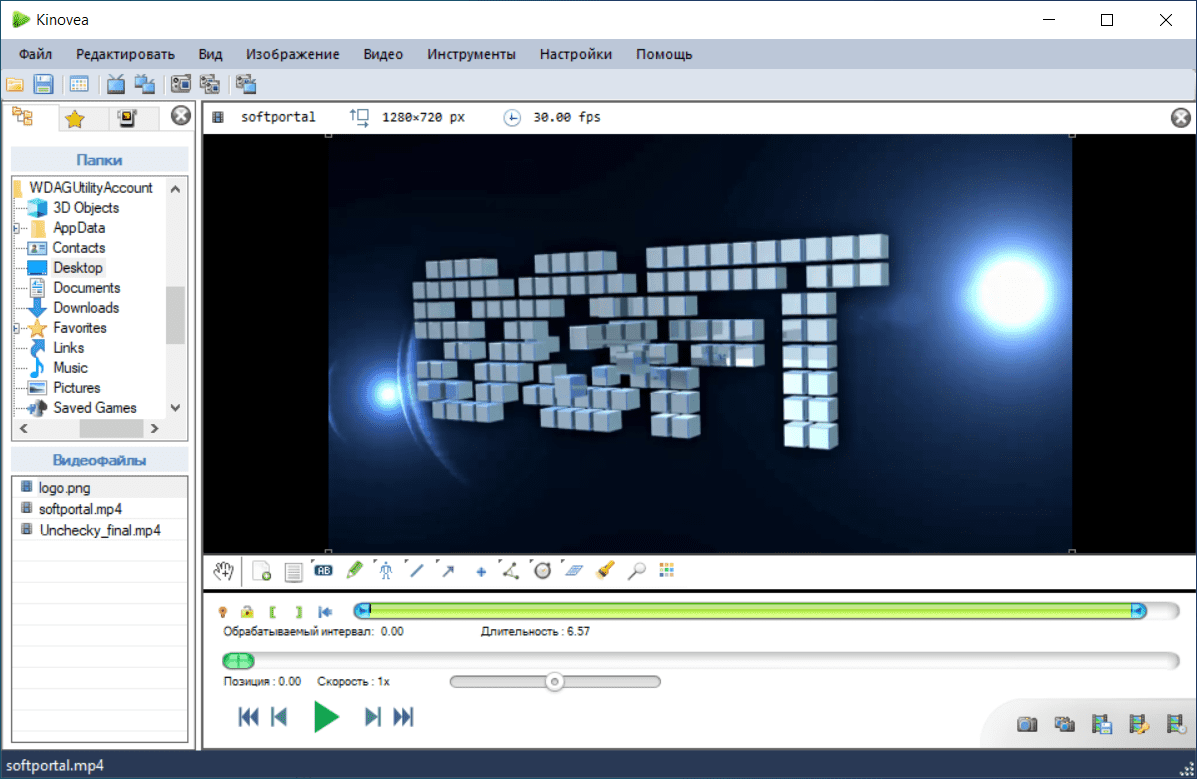This screenshot has height=779, width=1197.
Task: Expand the Favorites folder node
Action: coord(16,328)
